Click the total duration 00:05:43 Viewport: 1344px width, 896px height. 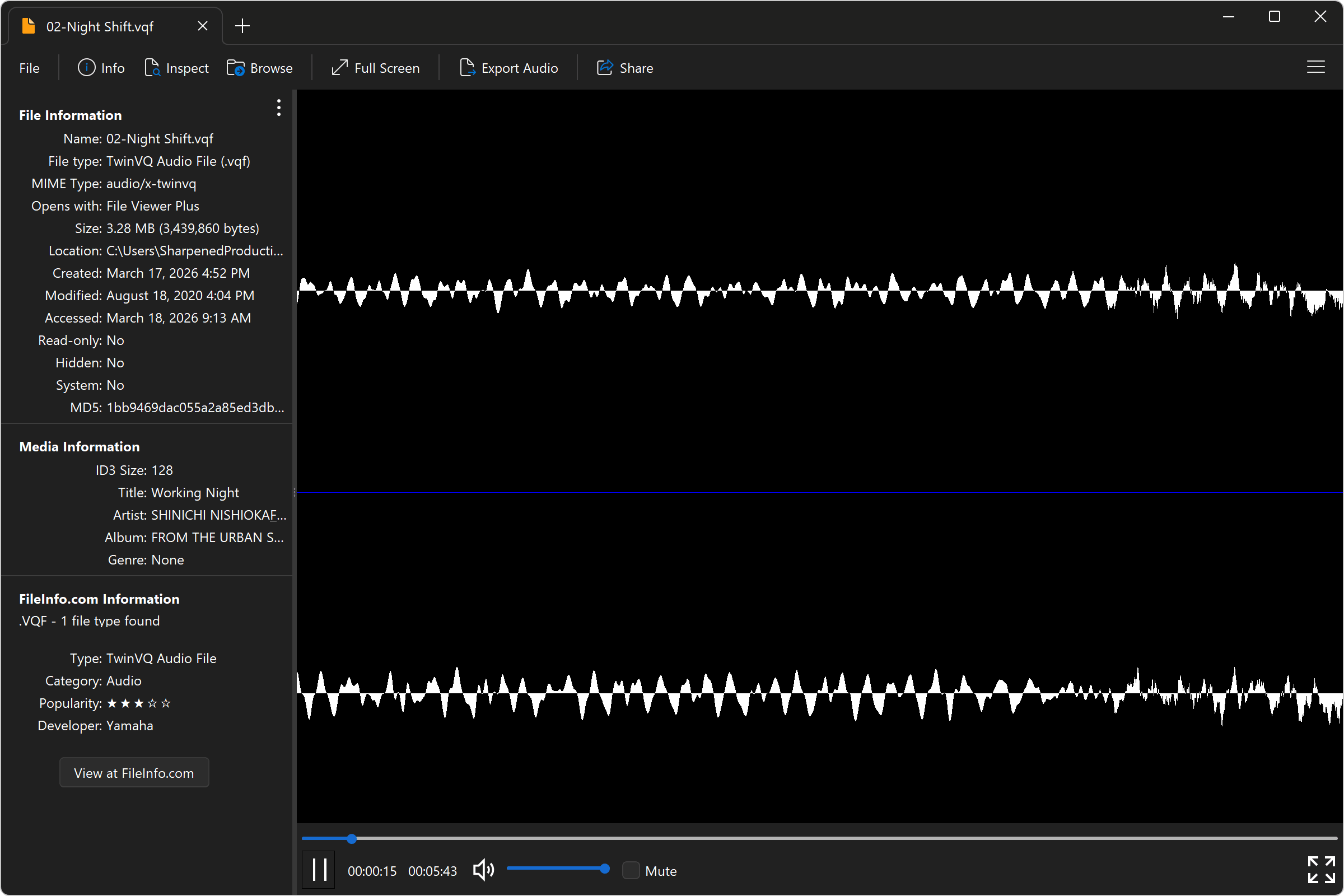[x=432, y=871]
